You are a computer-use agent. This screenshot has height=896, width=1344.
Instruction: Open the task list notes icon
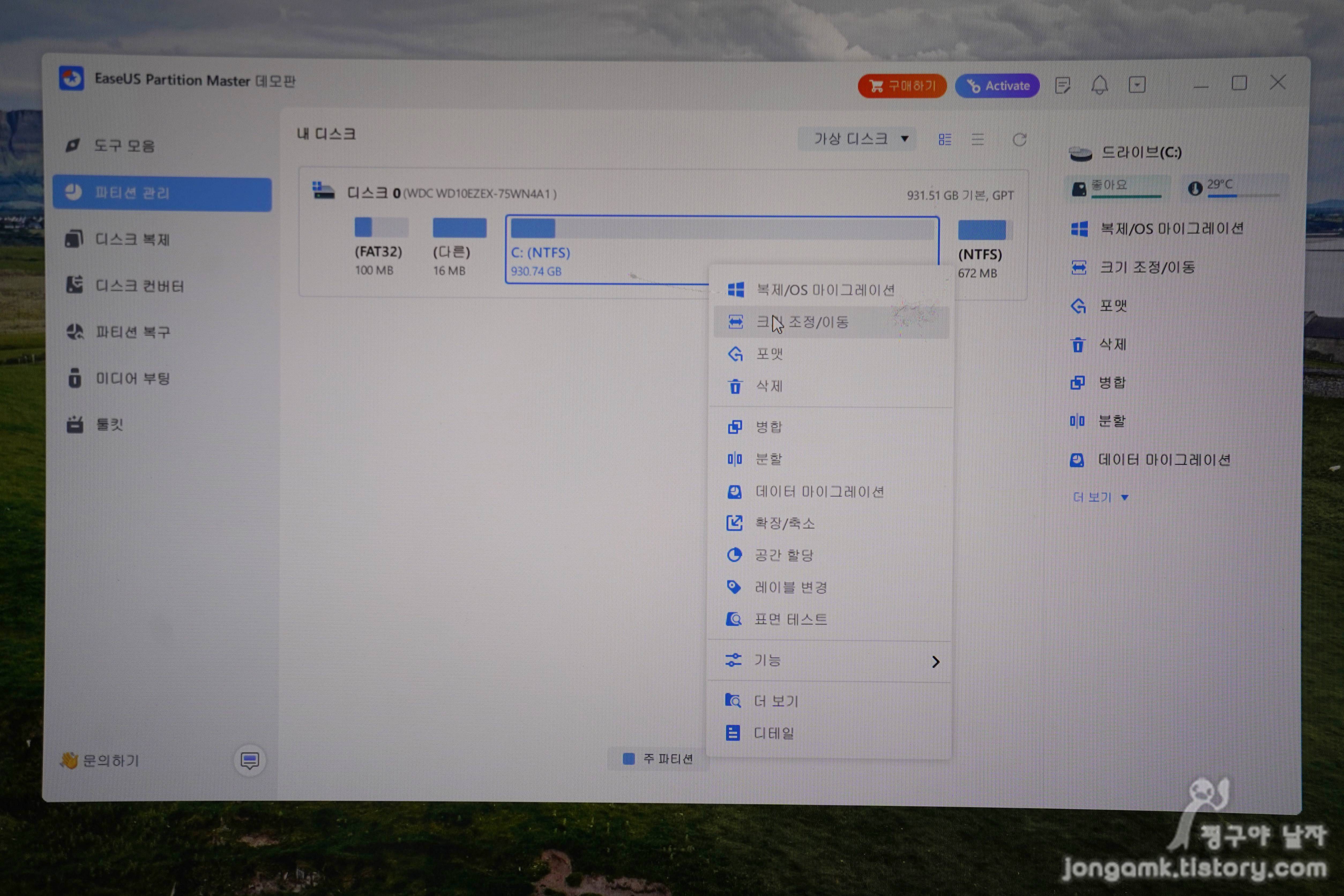tap(1062, 86)
